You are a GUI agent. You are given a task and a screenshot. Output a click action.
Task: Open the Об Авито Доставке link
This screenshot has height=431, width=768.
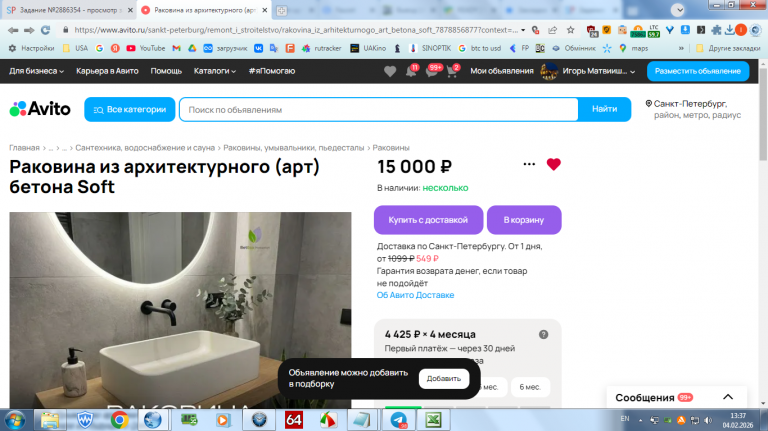(x=415, y=295)
